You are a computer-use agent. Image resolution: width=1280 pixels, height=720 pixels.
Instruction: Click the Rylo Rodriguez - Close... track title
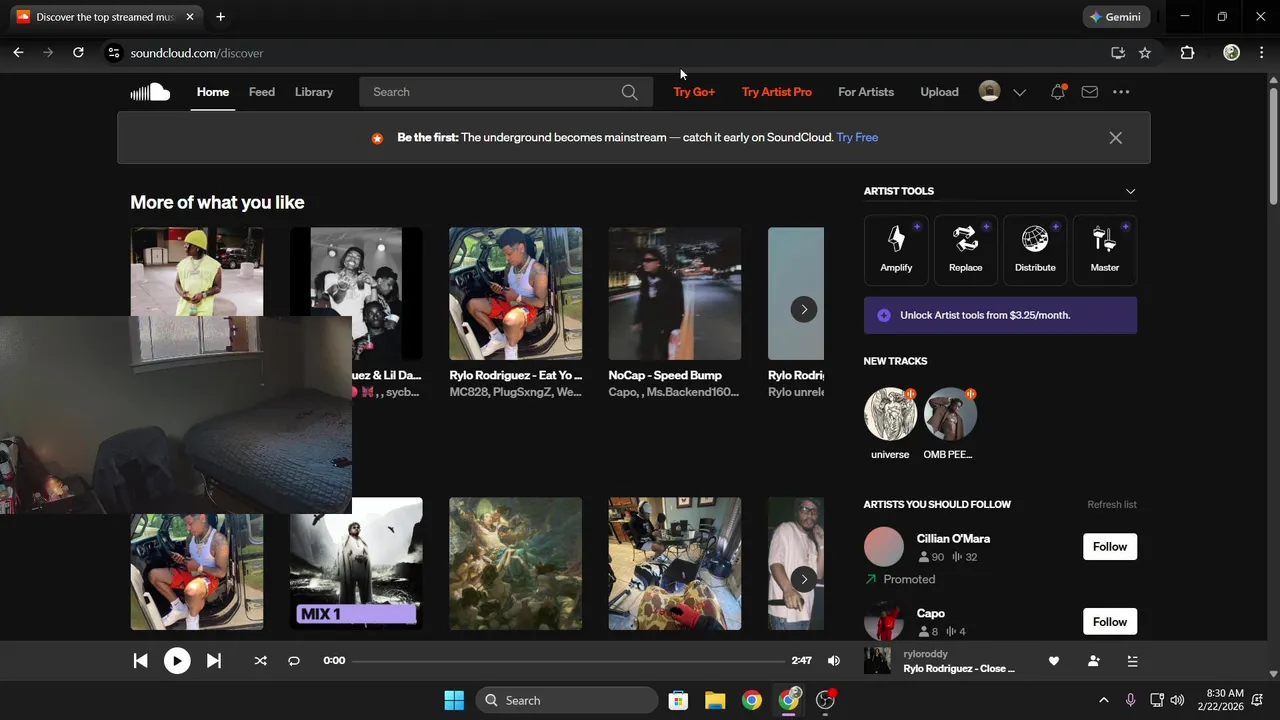click(x=959, y=669)
